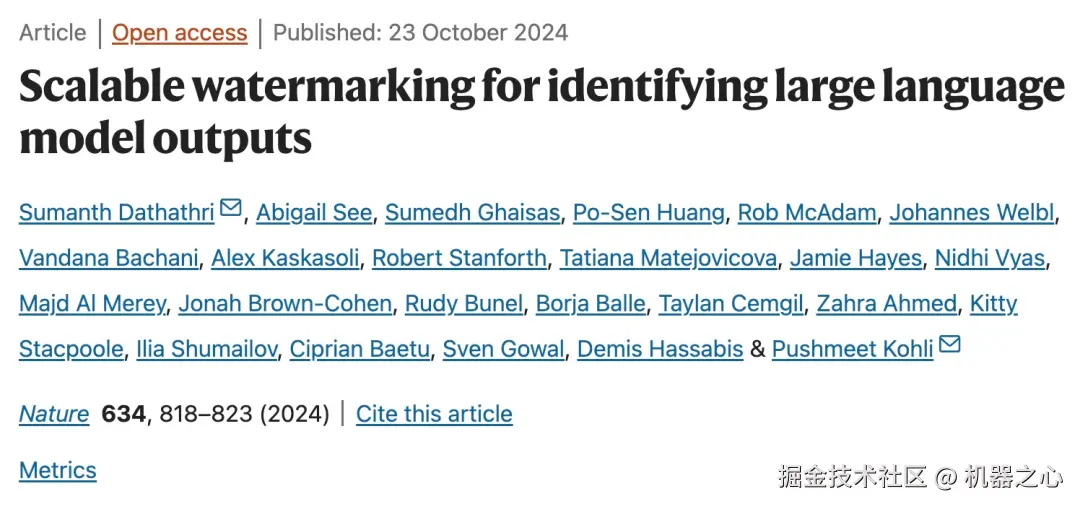1080x507 pixels.
Task: Open Vandana Bachani author info
Action: [x=108, y=258]
